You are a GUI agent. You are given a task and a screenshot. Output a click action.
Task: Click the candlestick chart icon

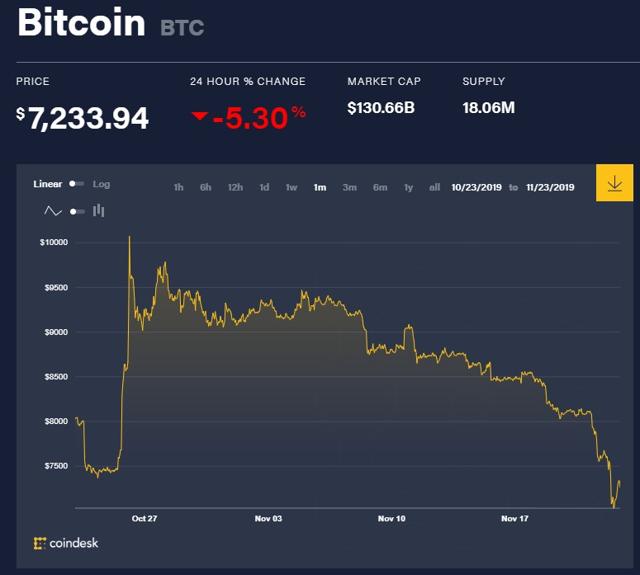[98, 211]
